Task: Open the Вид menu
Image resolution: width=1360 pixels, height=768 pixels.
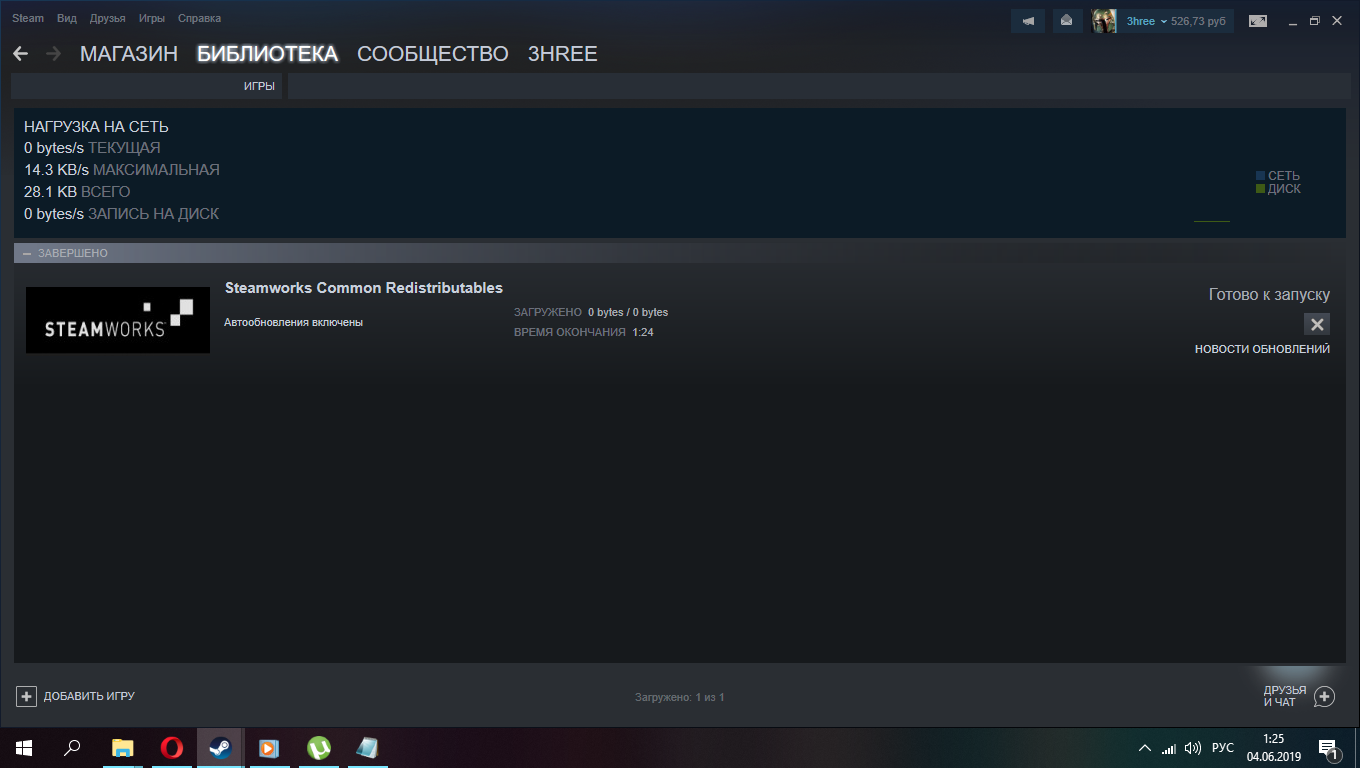Action: pos(67,19)
